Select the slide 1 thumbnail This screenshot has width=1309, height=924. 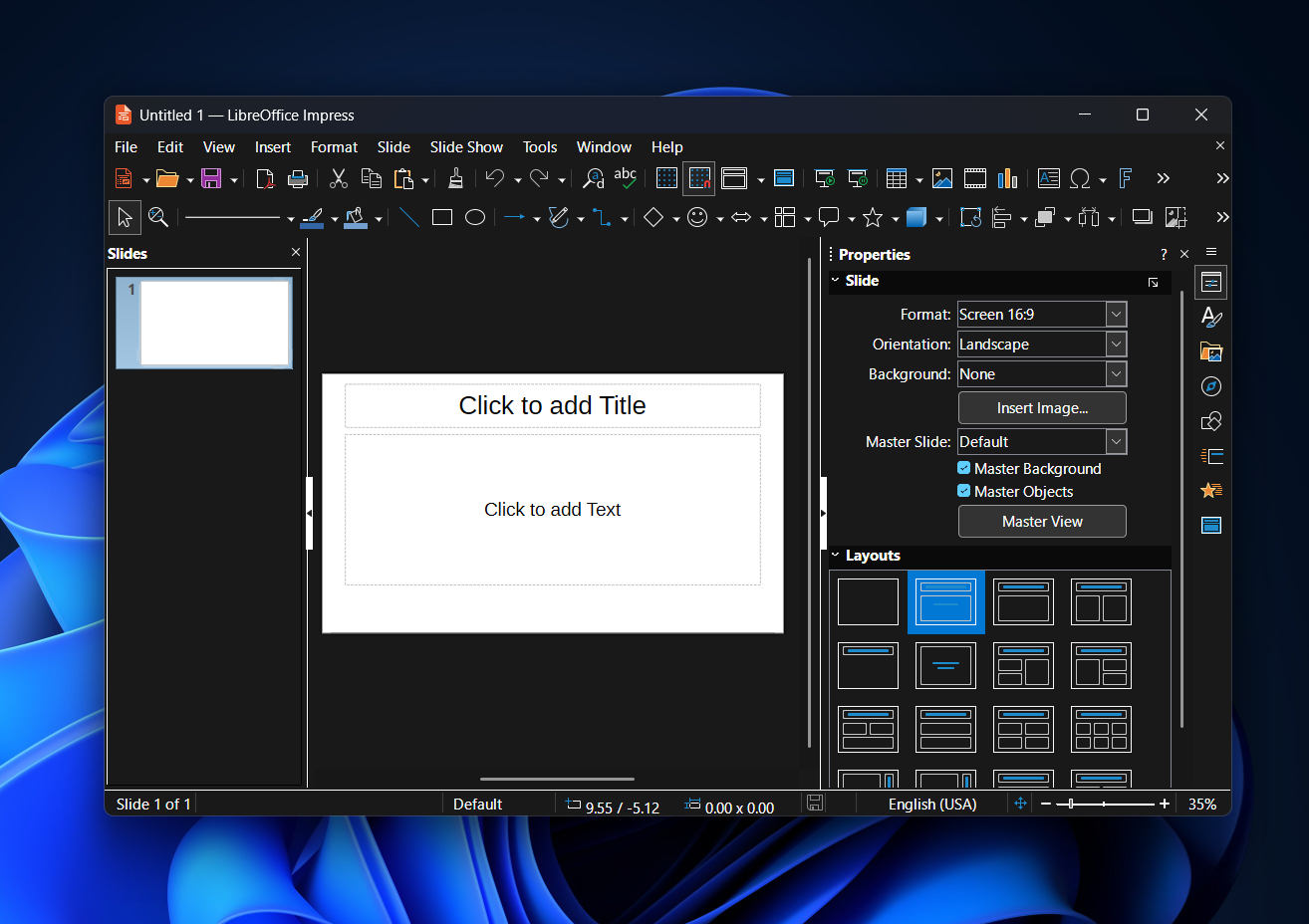[x=204, y=323]
